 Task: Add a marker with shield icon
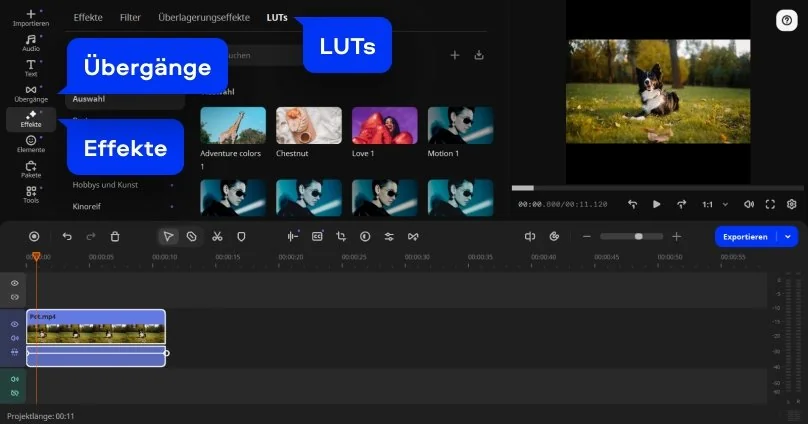(241, 236)
